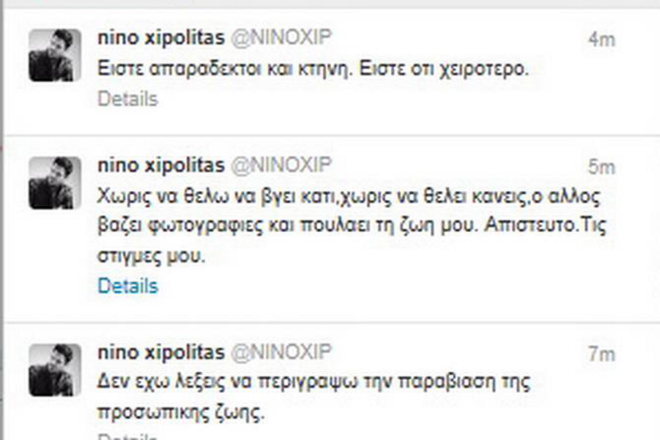Open the 4m timestamp permalink
The width and height of the screenshot is (660, 440).
click(602, 40)
